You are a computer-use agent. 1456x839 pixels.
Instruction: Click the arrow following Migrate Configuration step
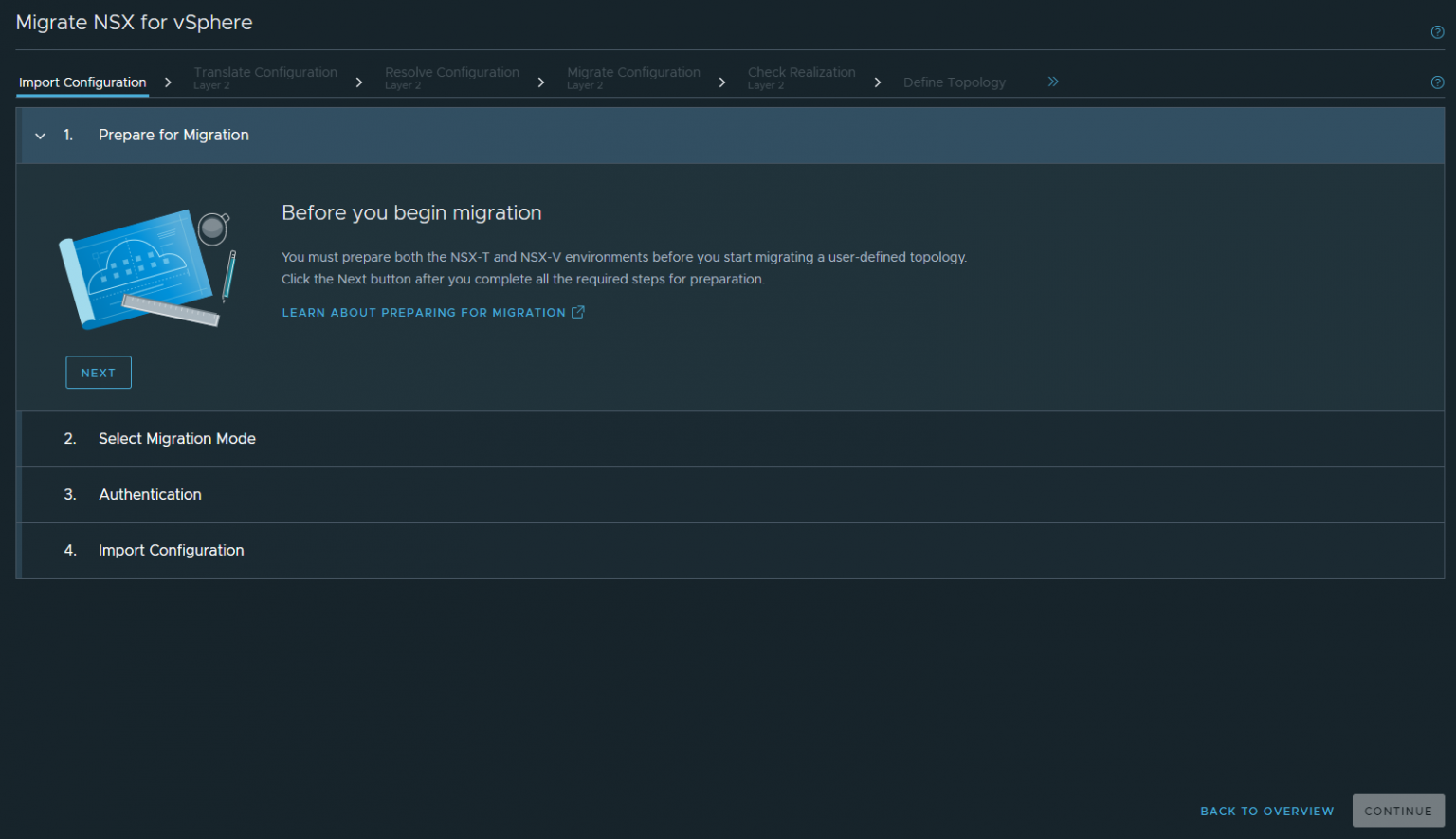click(722, 82)
